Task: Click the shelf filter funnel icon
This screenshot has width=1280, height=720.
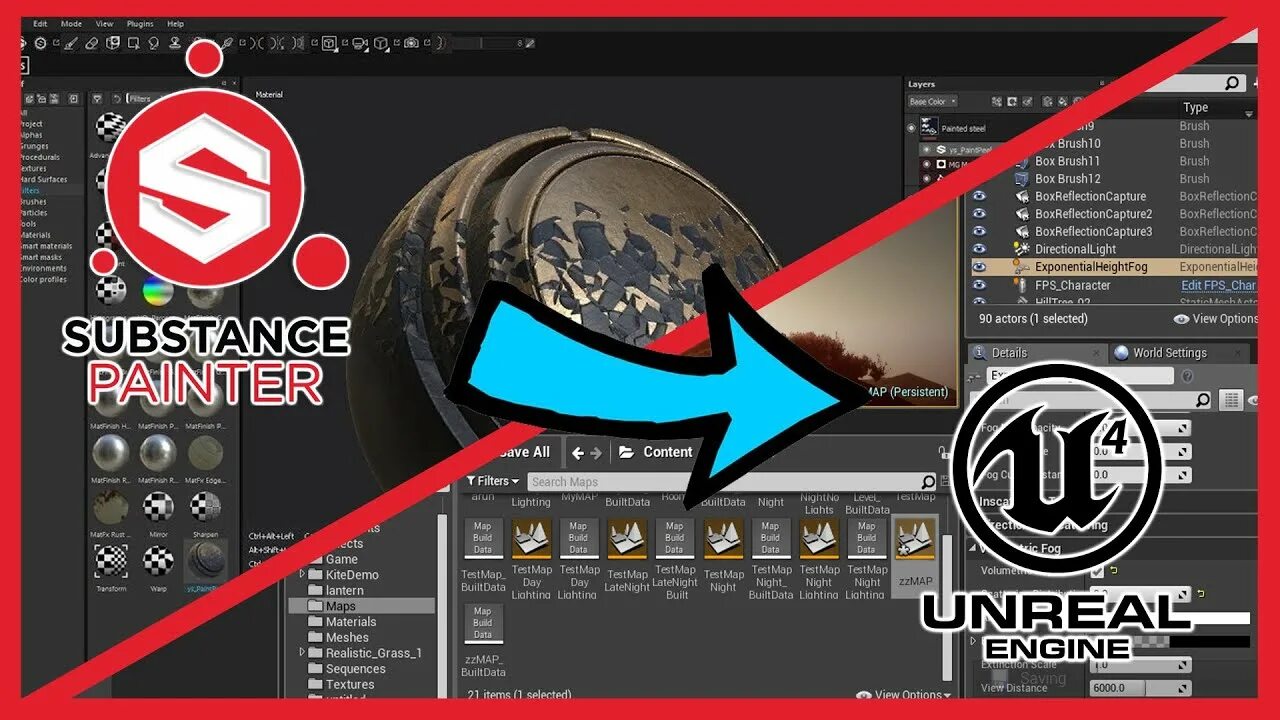Action: 97,99
